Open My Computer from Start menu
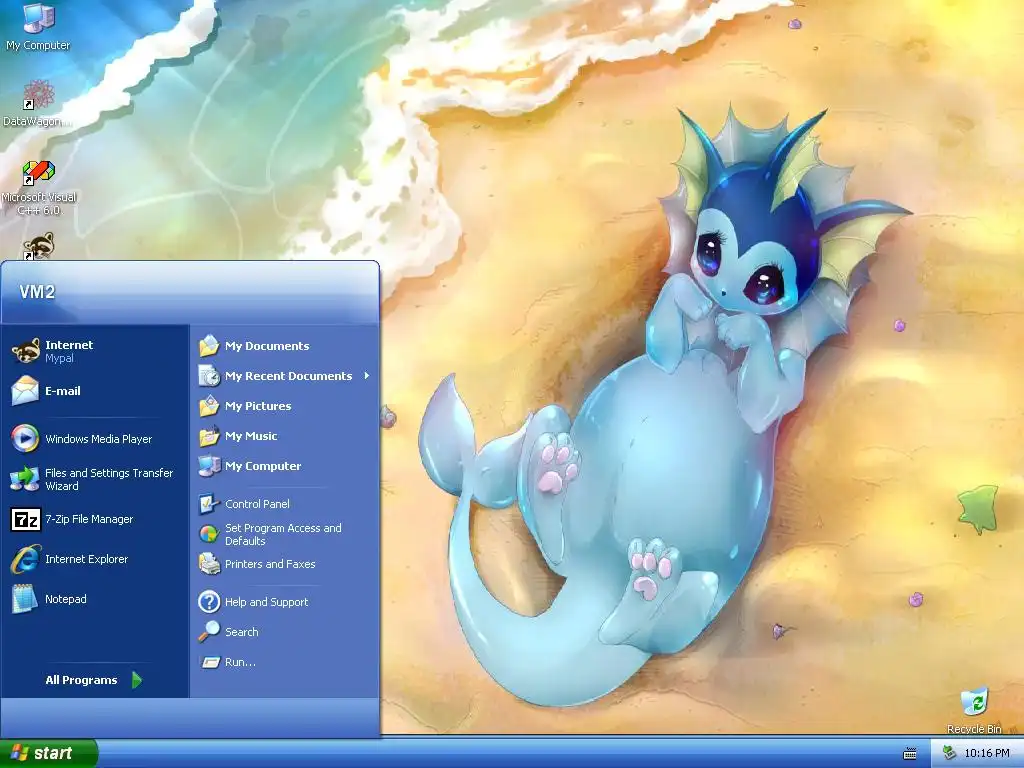The width and height of the screenshot is (1024, 768). pos(285,466)
